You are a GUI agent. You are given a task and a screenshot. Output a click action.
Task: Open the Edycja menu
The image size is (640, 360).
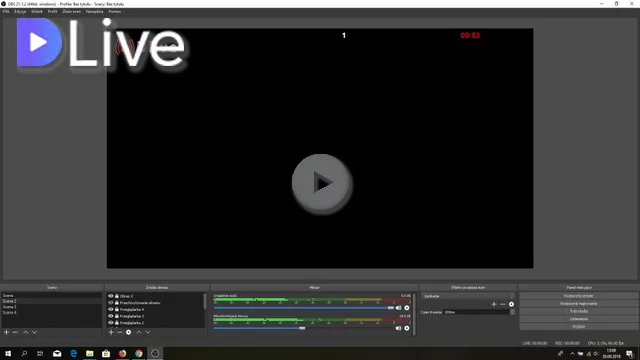click(x=20, y=11)
